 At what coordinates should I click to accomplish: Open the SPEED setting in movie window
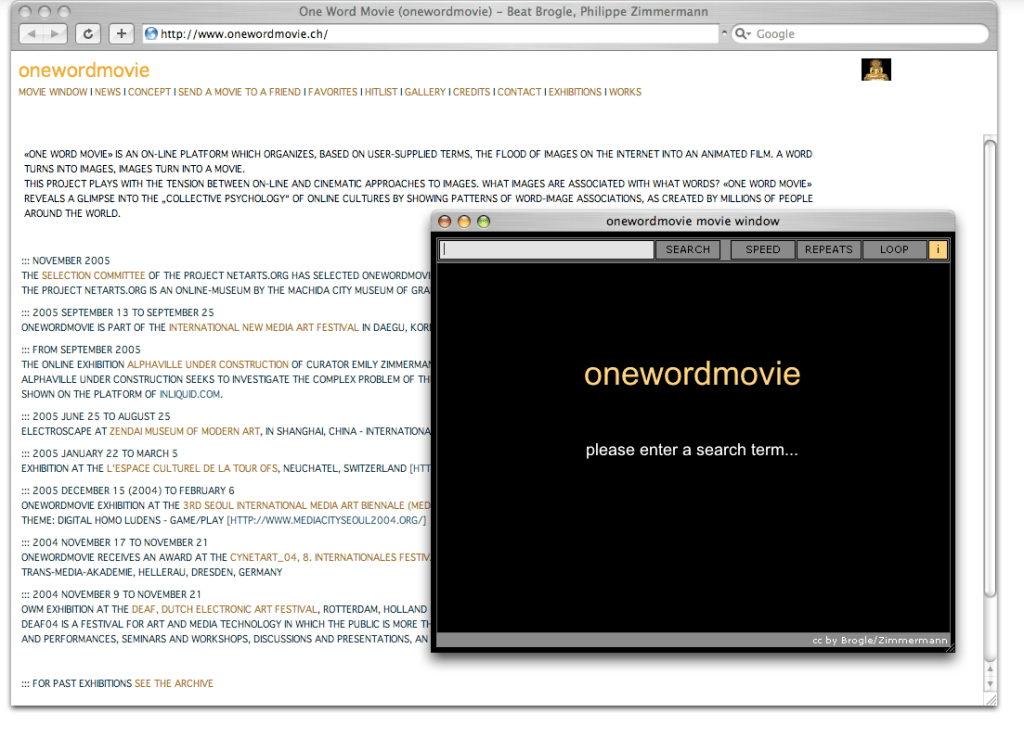tap(762, 250)
